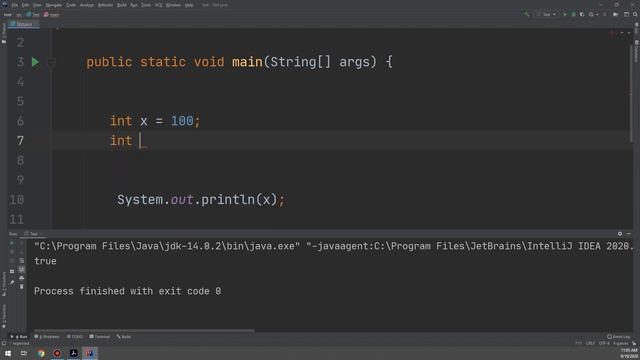Open Run panel settings gear
The height and width of the screenshot is (360, 640).
620,233
